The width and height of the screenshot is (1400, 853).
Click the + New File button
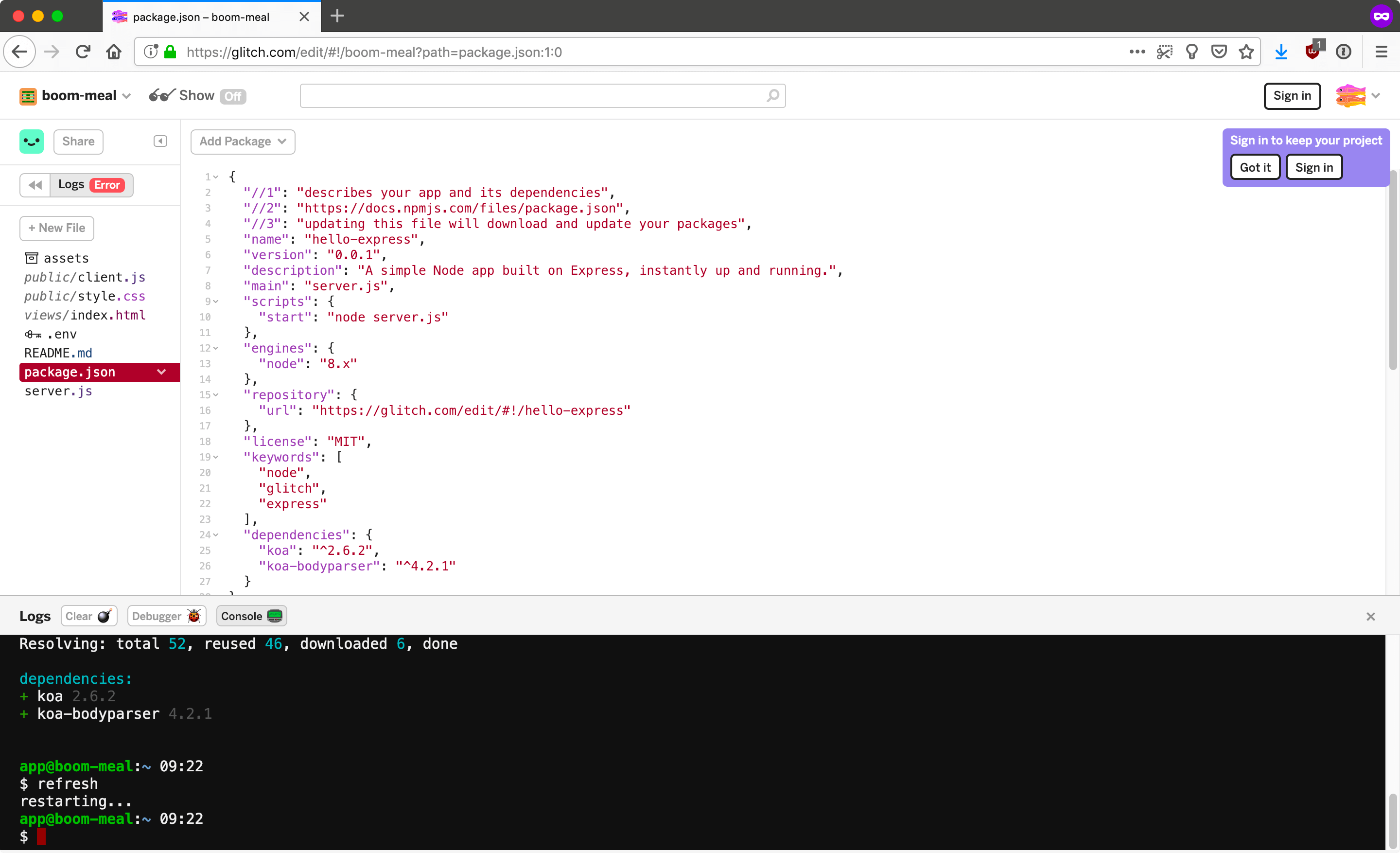[57, 228]
